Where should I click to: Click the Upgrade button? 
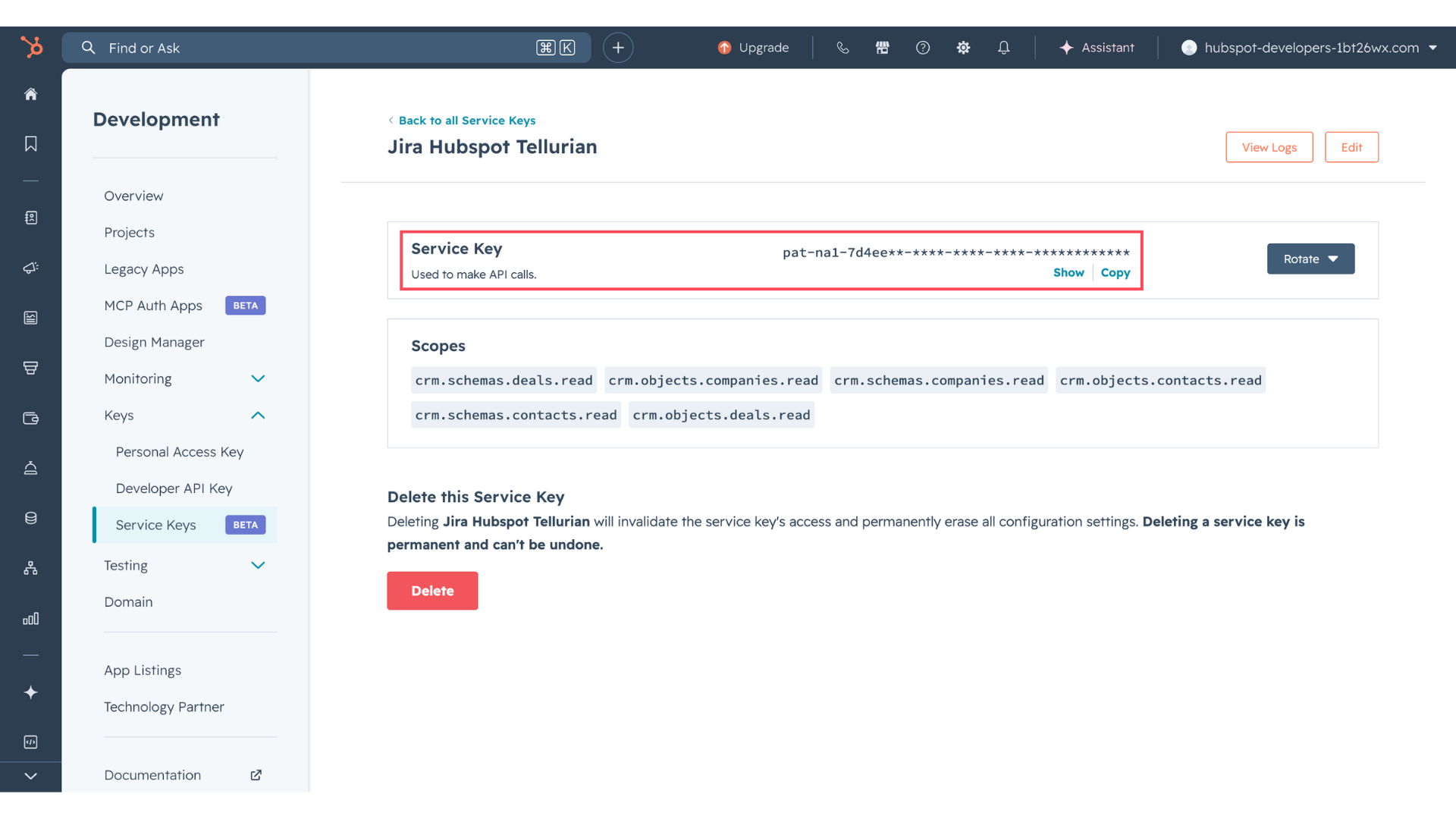coord(753,48)
